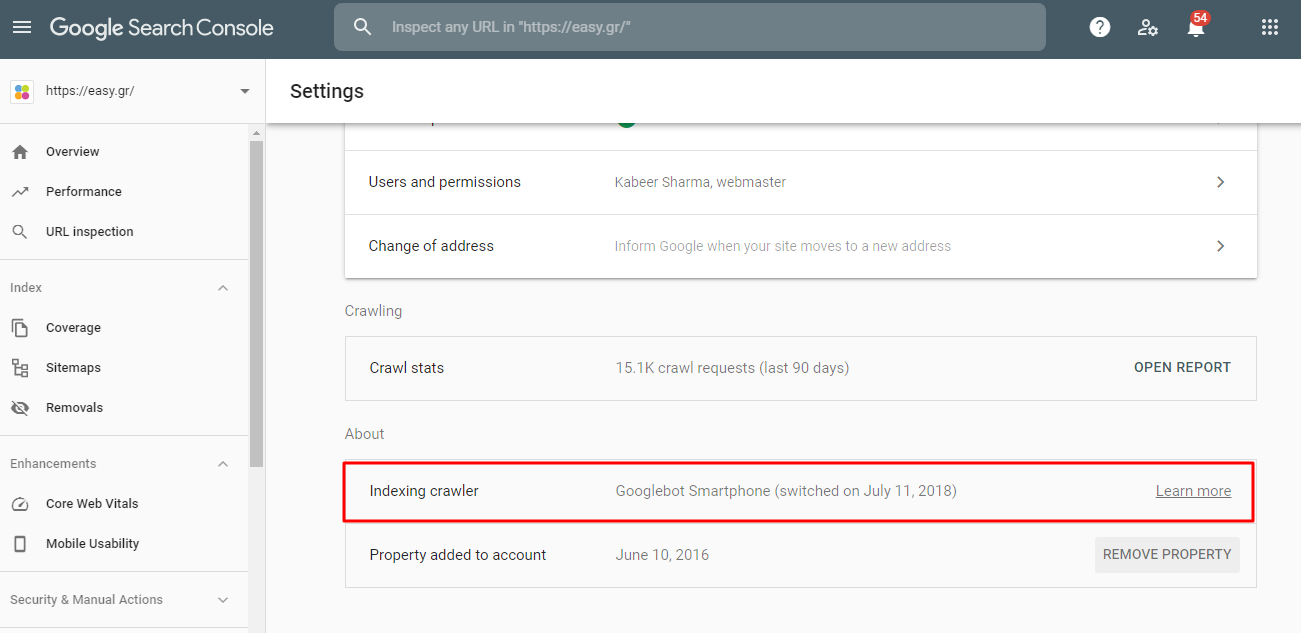Click 'Googlebot Smartphone (switched on July 11, 2018)' text
This screenshot has height=633, width=1301.
(786, 491)
